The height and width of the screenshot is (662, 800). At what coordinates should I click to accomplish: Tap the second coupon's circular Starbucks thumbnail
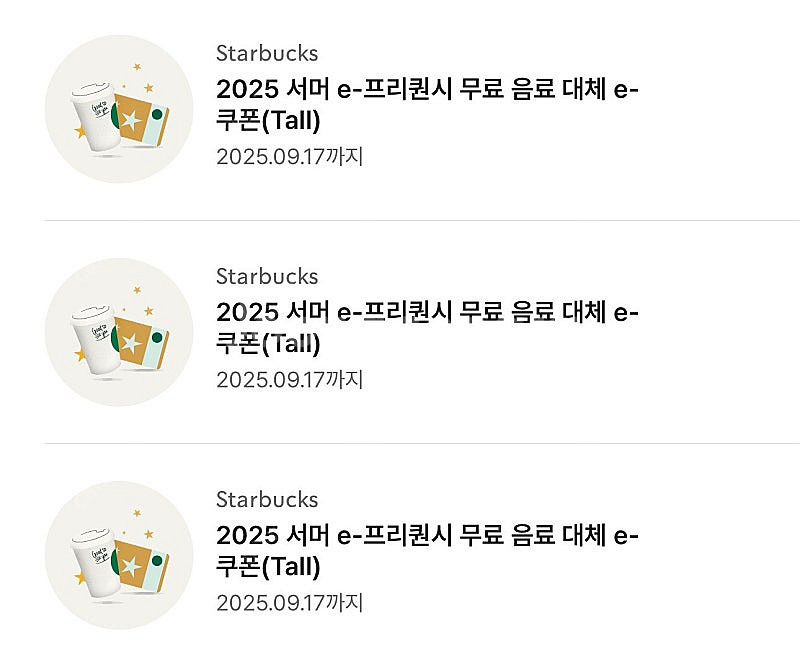119,332
